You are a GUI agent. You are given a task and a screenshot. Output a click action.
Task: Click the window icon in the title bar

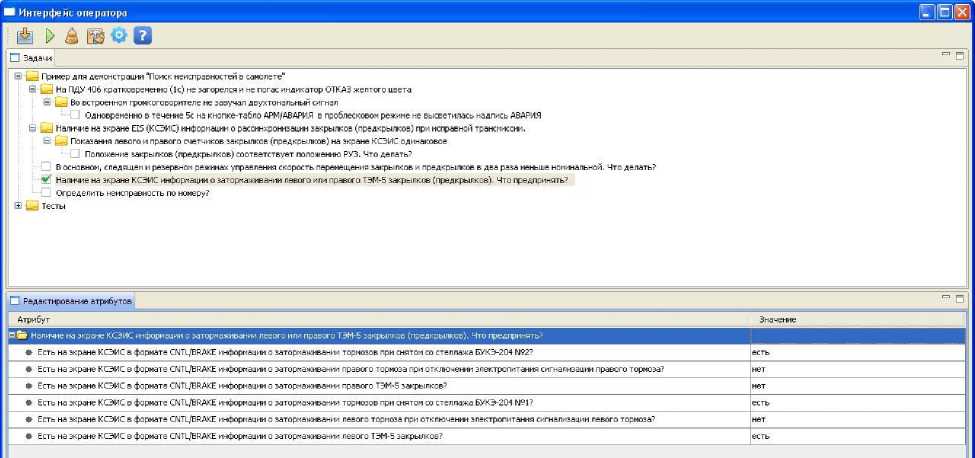[9, 12]
